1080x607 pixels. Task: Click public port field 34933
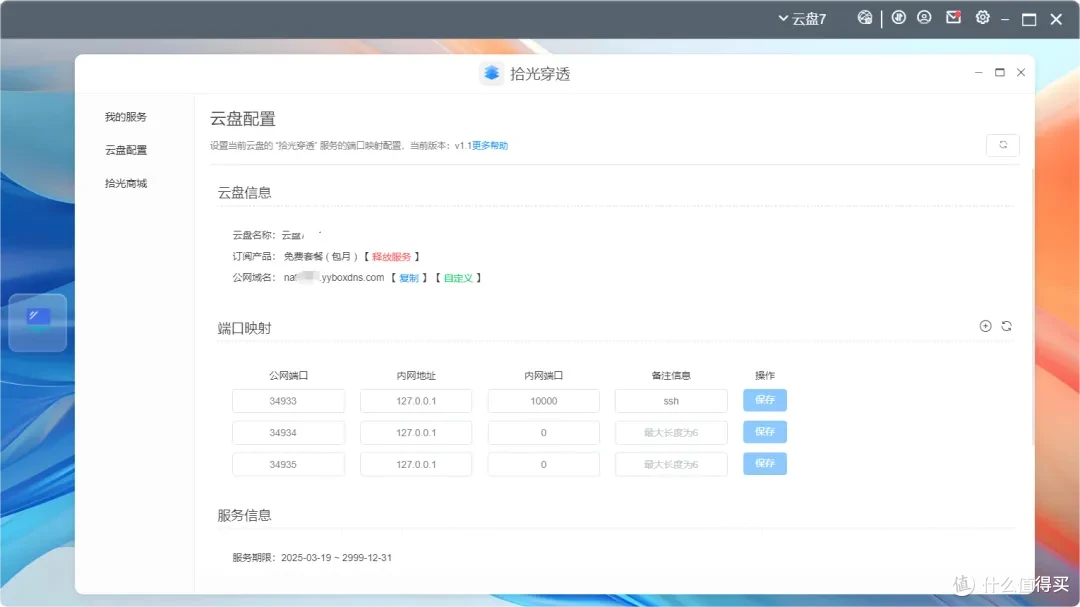coord(289,401)
